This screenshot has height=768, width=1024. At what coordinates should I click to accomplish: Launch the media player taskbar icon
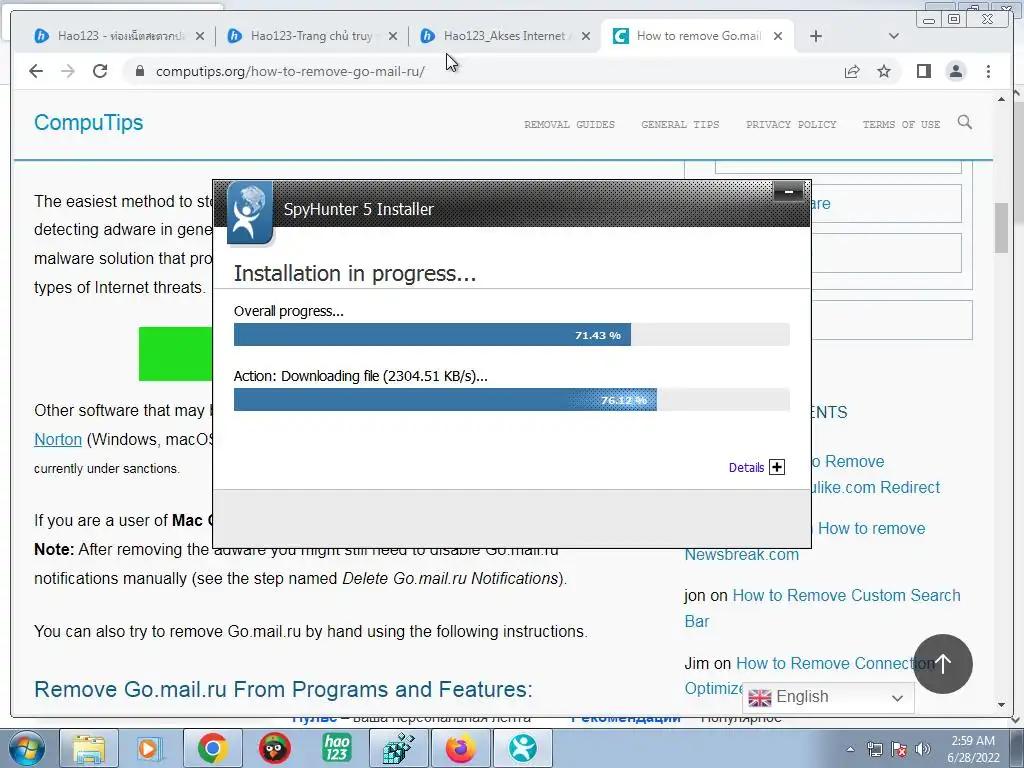150,748
